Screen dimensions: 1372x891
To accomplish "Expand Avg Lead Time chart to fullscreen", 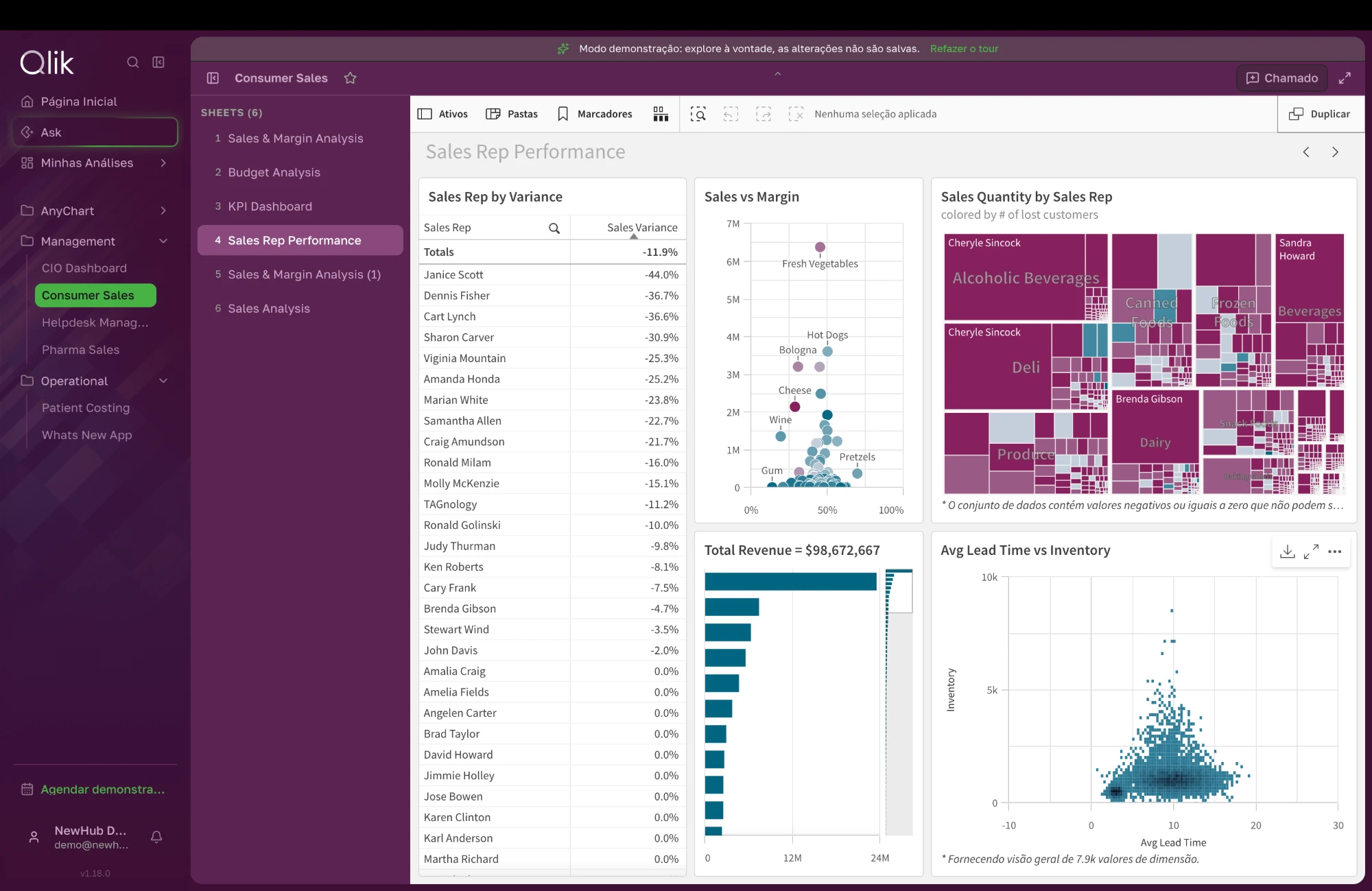I will [x=1311, y=551].
